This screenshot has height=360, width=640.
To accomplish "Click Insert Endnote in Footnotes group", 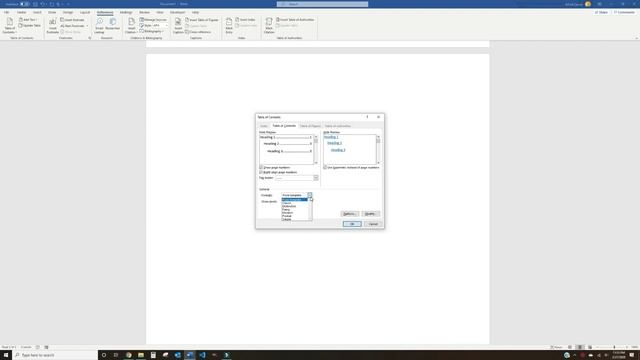I will [x=72, y=20].
